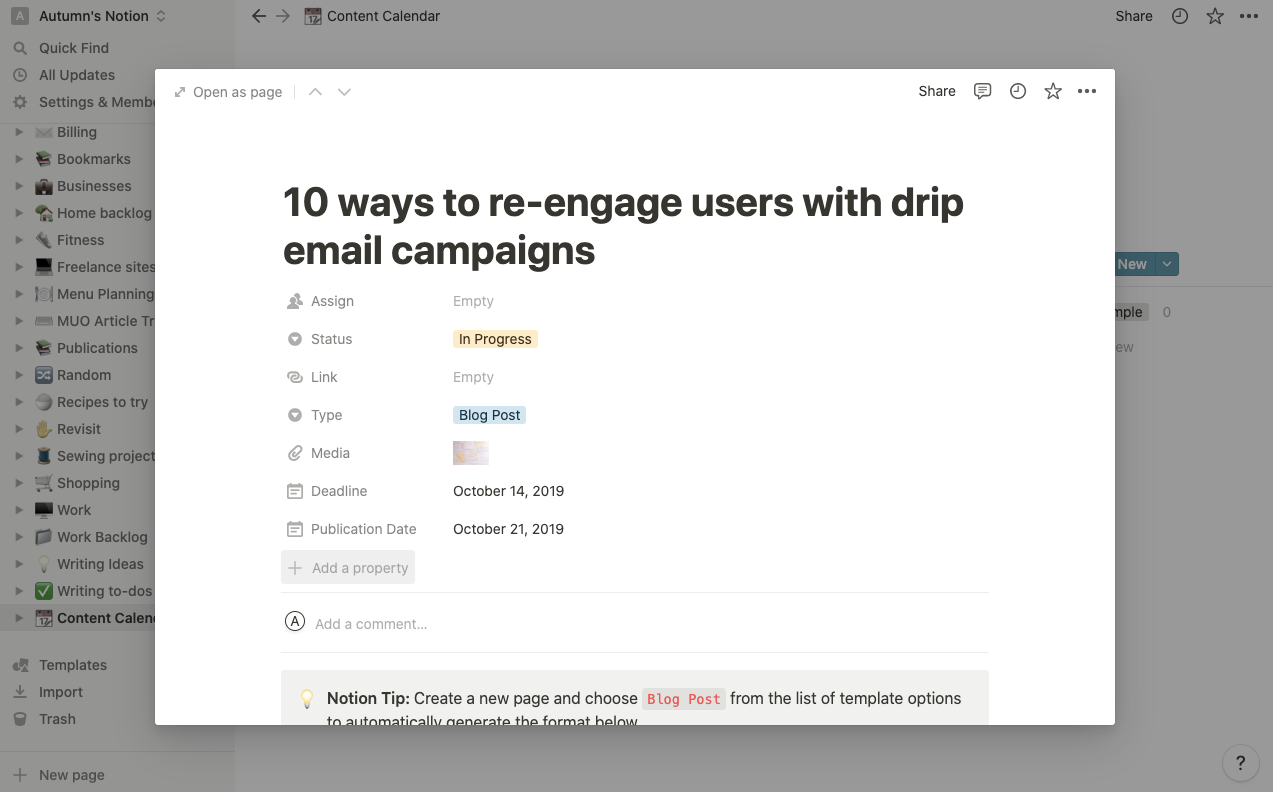The height and width of the screenshot is (792, 1273).
Task: Click the page title heading text
Action: click(623, 226)
